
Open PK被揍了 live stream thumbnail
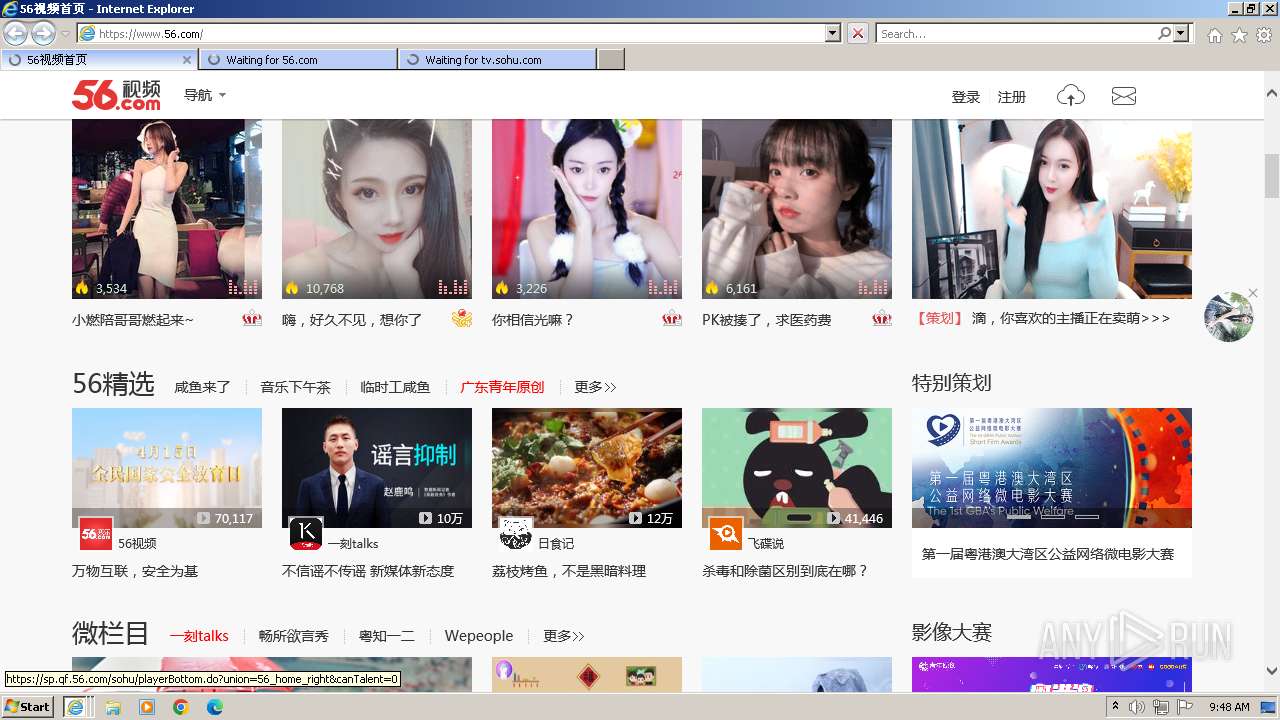797,209
